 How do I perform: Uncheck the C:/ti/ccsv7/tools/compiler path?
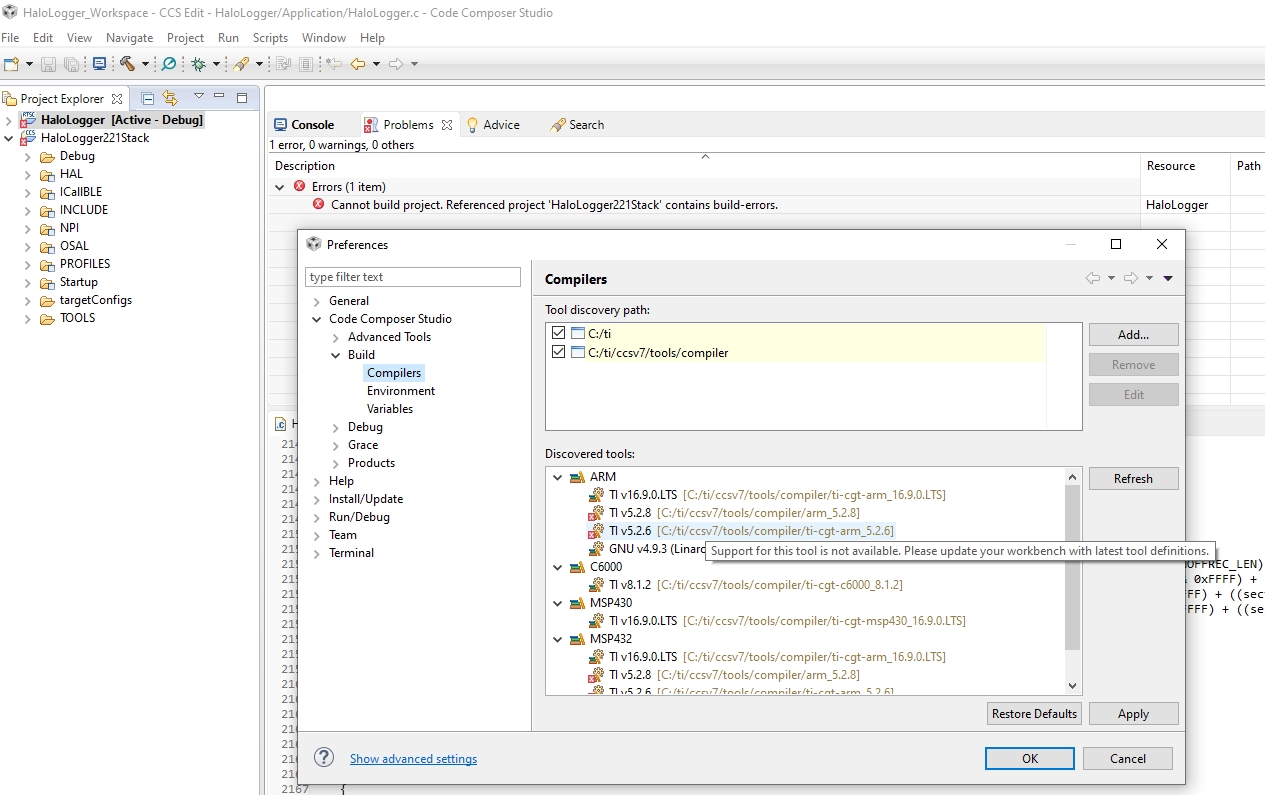point(558,352)
